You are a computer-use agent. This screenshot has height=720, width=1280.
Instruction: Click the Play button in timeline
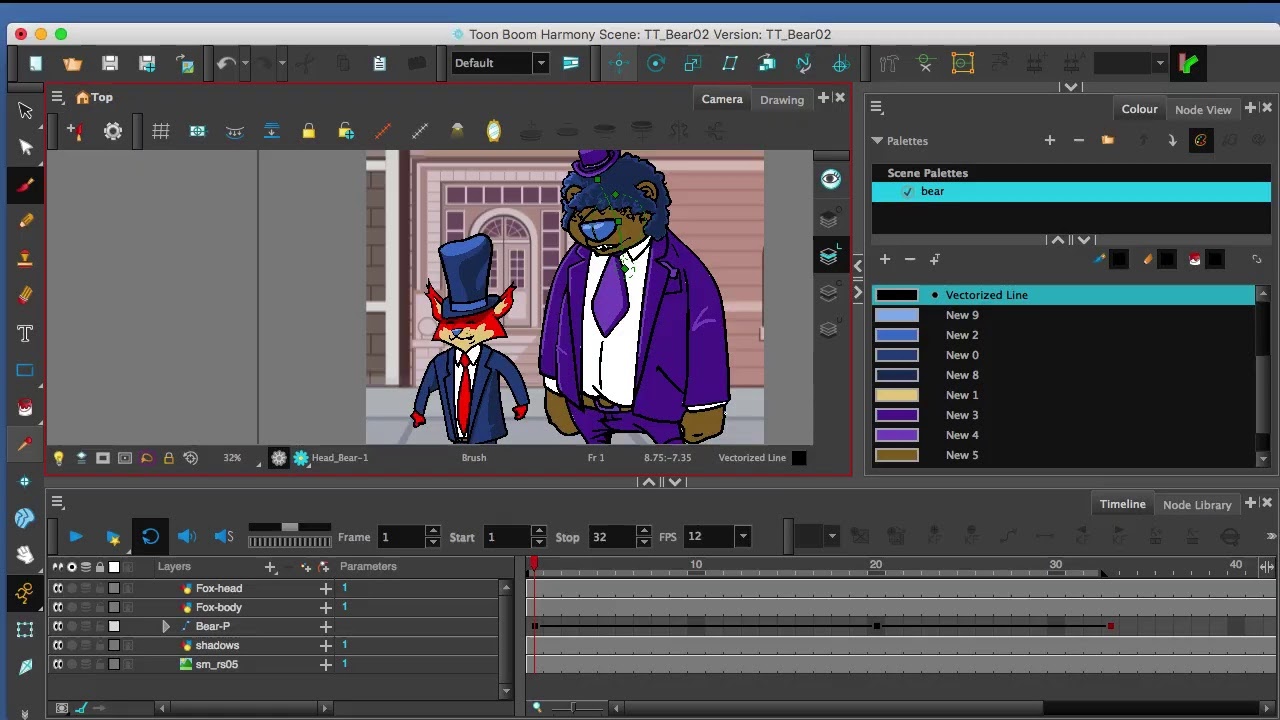(x=75, y=537)
